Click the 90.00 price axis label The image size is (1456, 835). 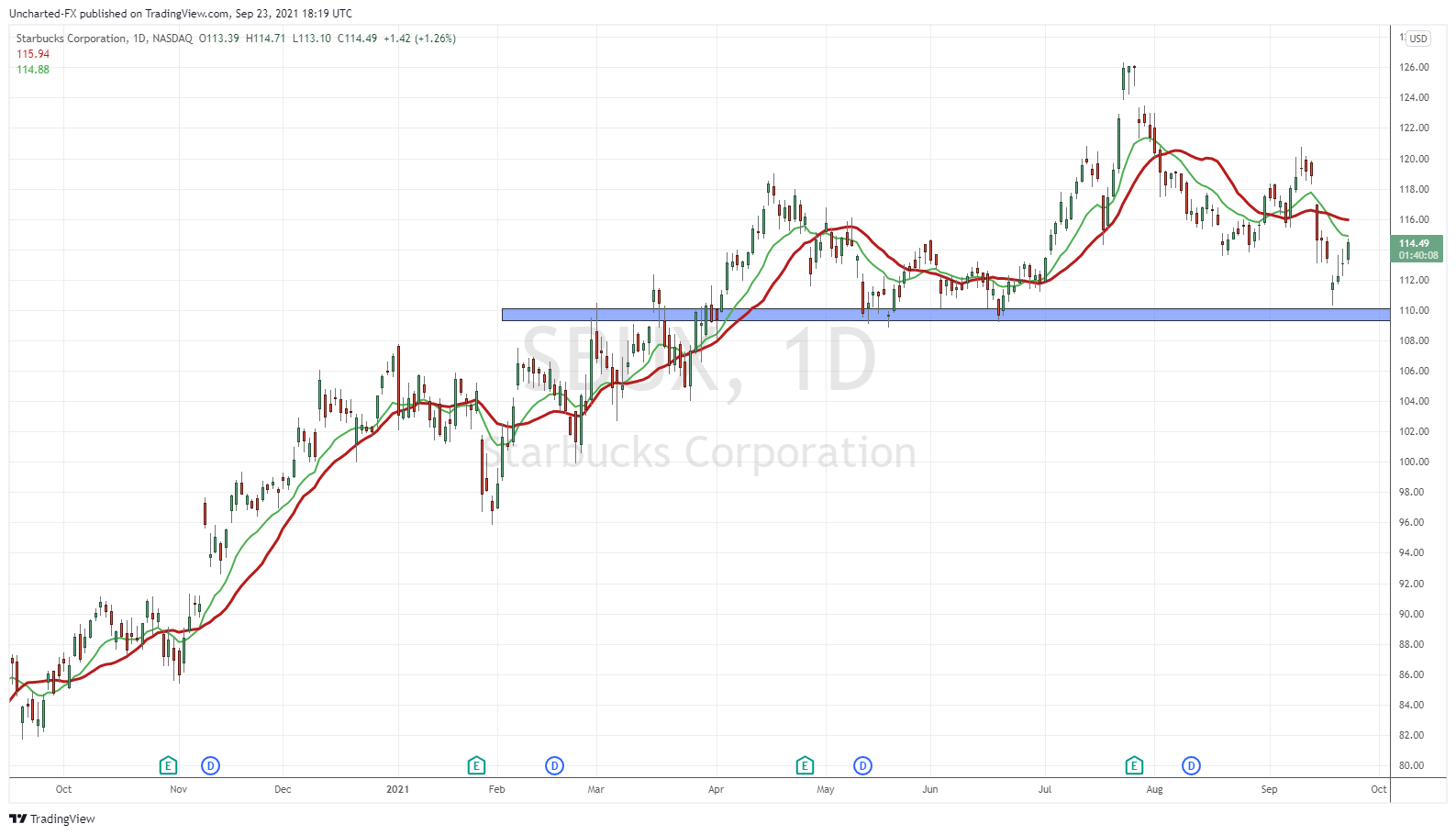(x=1412, y=614)
